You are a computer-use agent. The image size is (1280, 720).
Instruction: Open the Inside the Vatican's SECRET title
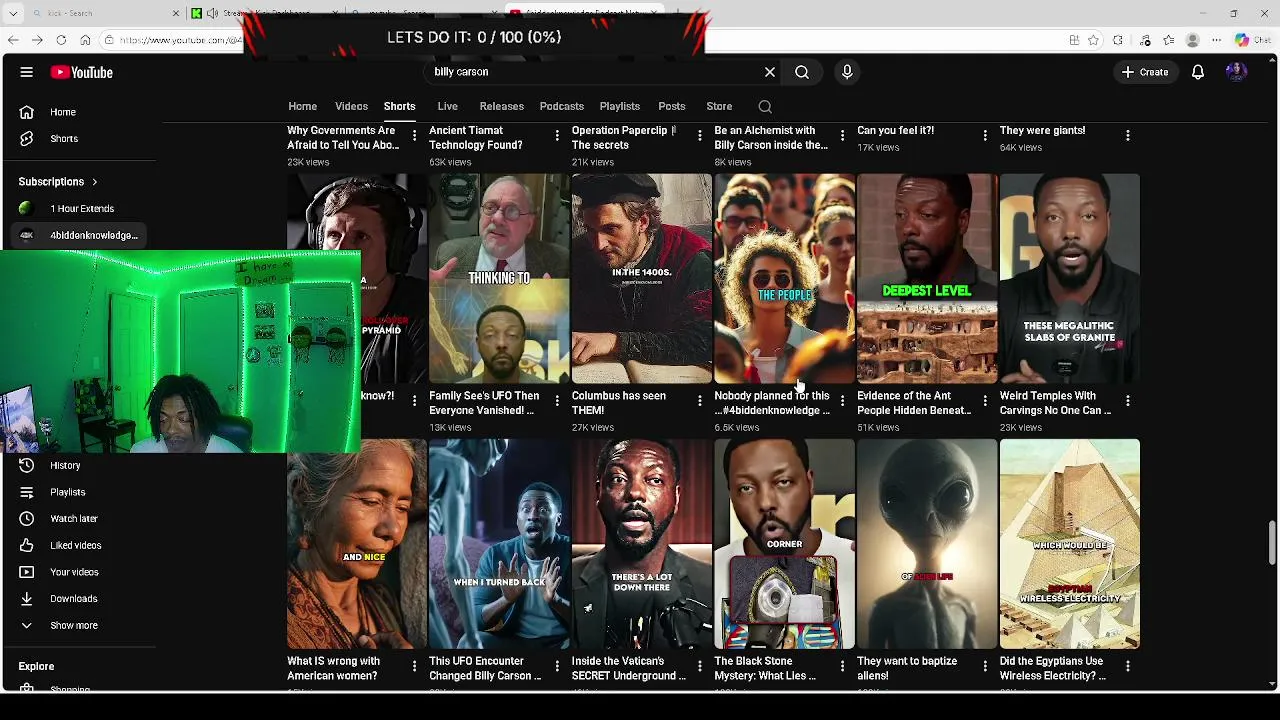click(629, 668)
